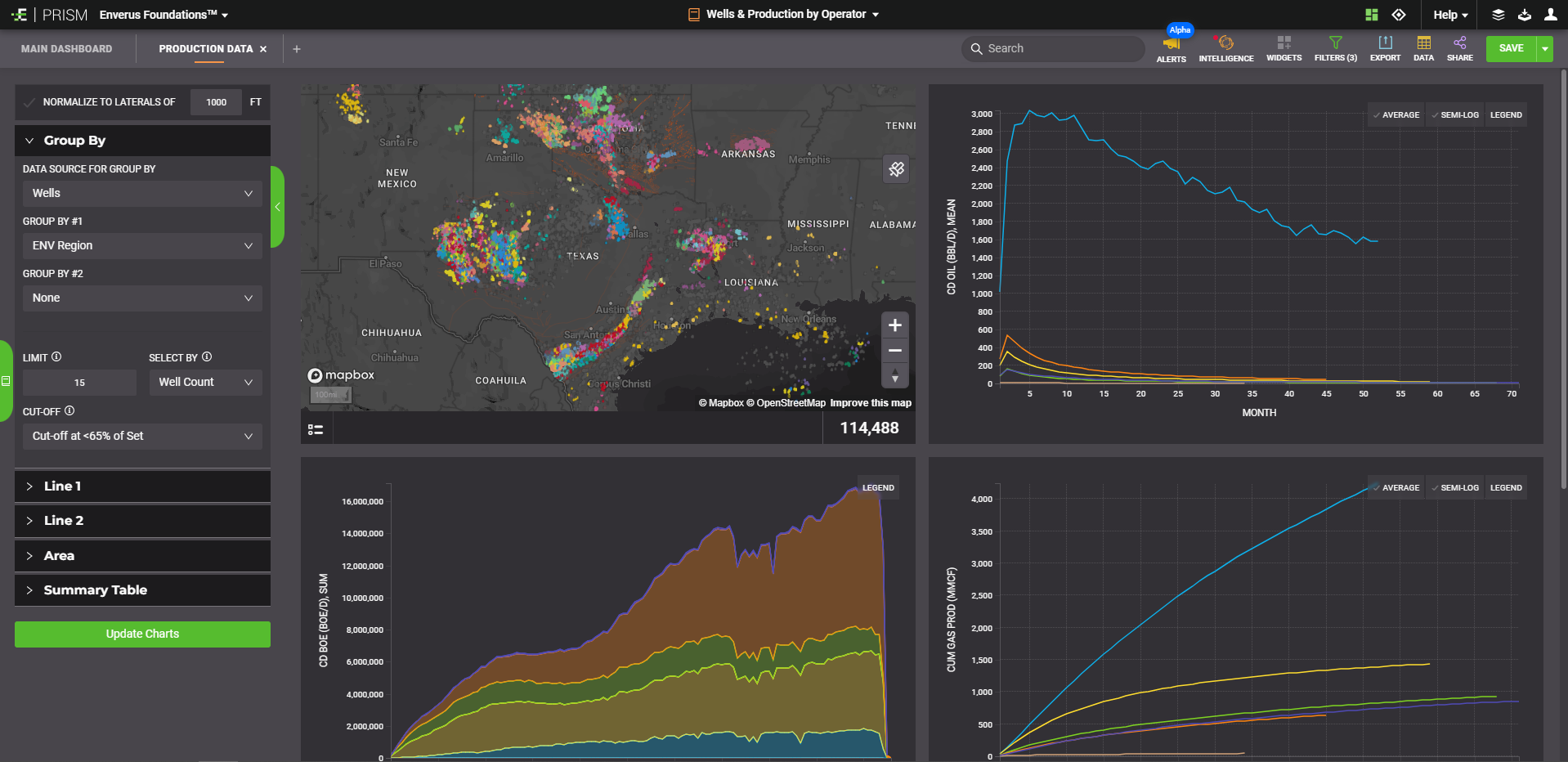Open the ENV Region group by dropdown
Viewport: 1568px width, 762px height.
pyautogui.click(x=142, y=246)
